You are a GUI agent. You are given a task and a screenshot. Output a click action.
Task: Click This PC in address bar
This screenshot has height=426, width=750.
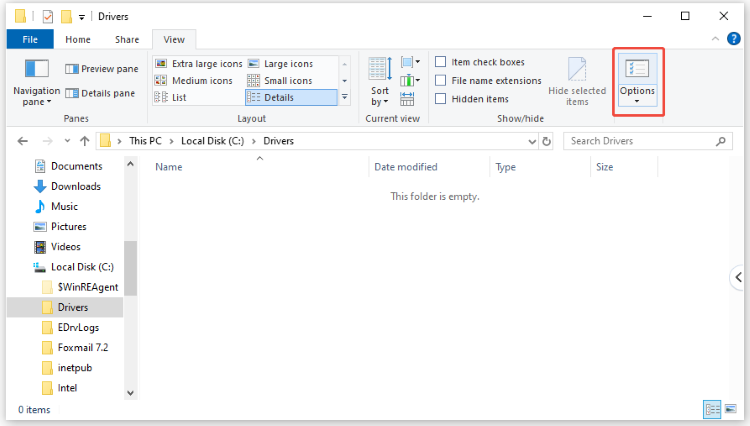145,141
